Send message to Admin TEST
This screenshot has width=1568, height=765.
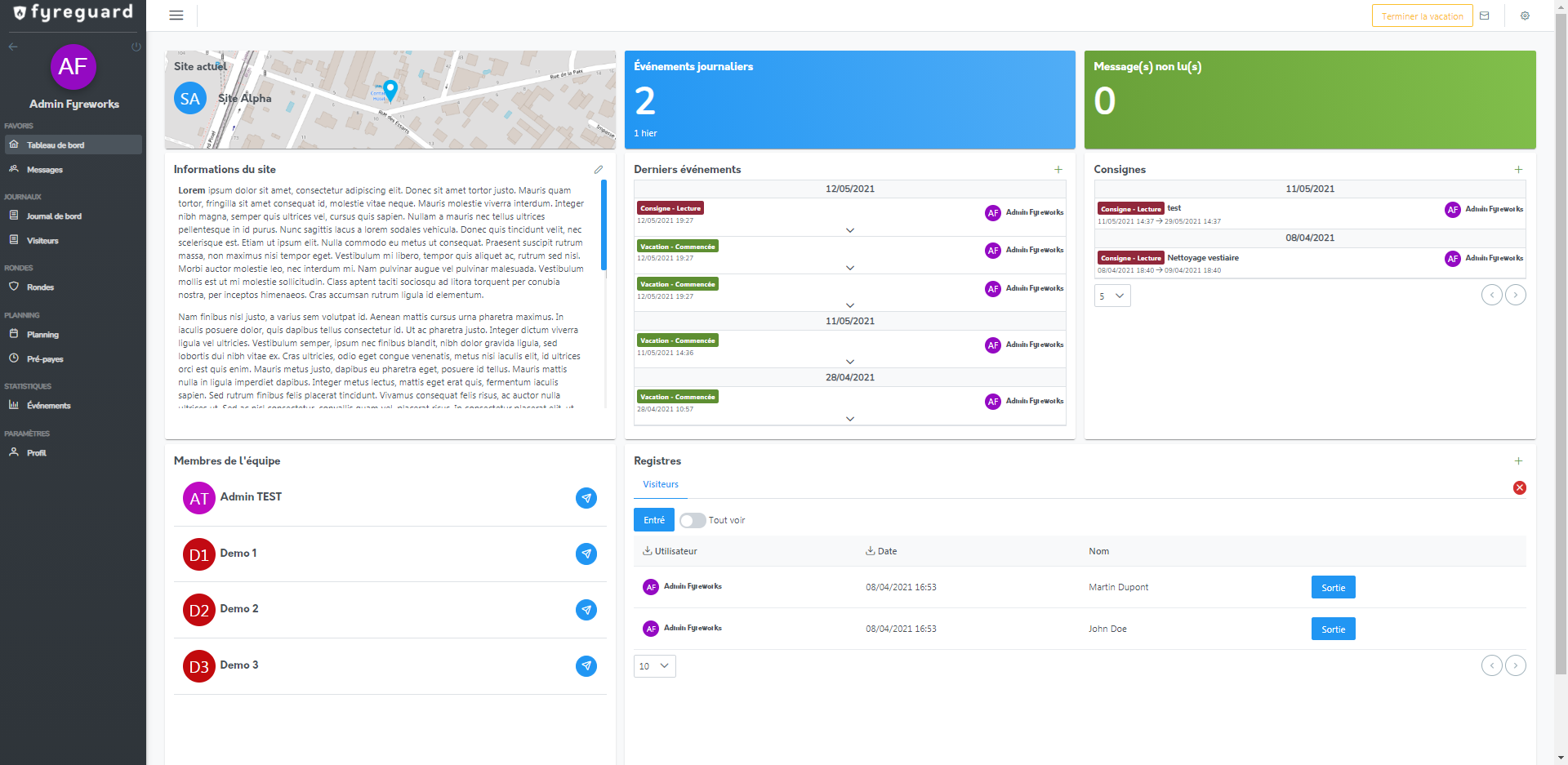tap(586, 498)
